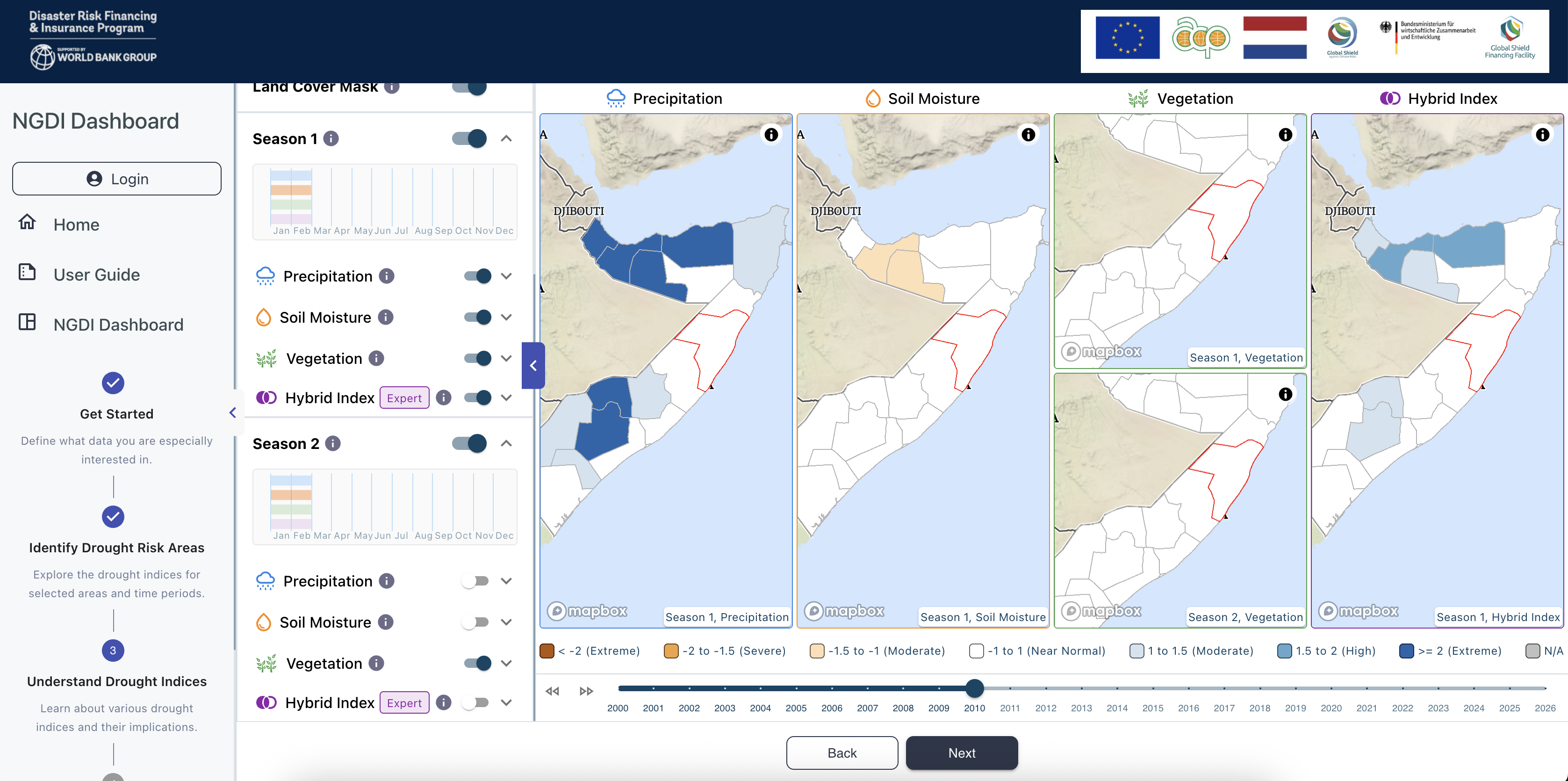The height and width of the screenshot is (781, 1568).
Task: Expand Season 1 Precipitation options
Action: (x=506, y=276)
